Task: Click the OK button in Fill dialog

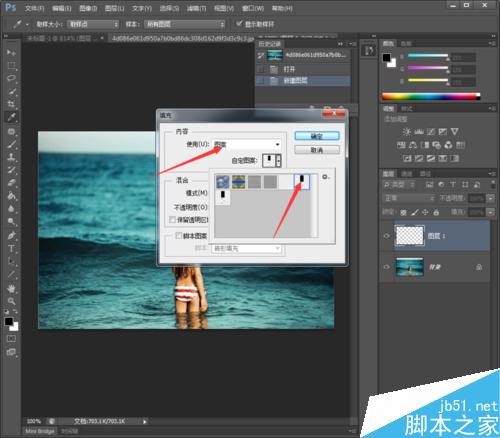Action: click(x=317, y=136)
